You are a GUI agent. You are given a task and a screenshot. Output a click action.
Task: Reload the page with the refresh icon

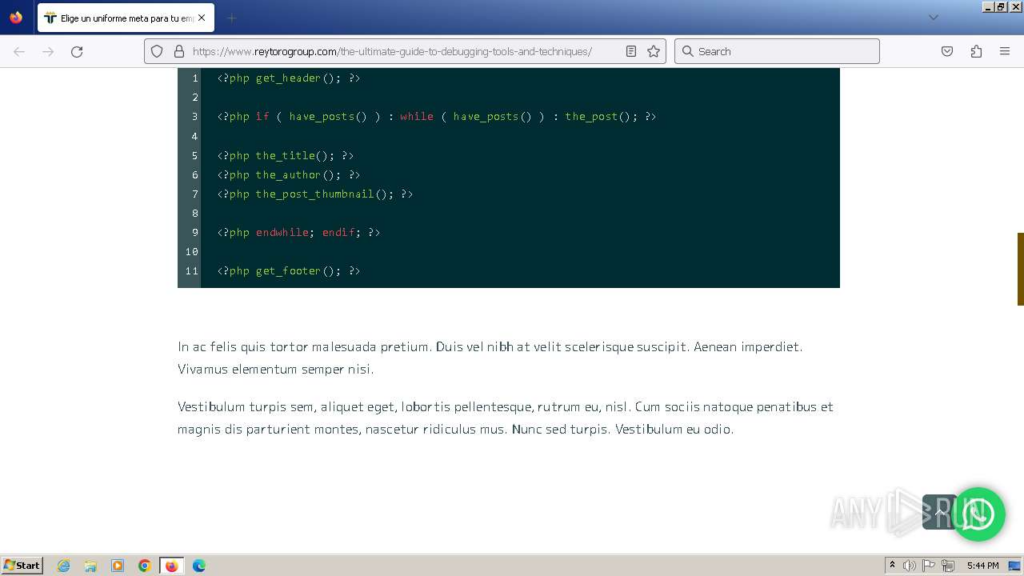pyautogui.click(x=77, y=52)
